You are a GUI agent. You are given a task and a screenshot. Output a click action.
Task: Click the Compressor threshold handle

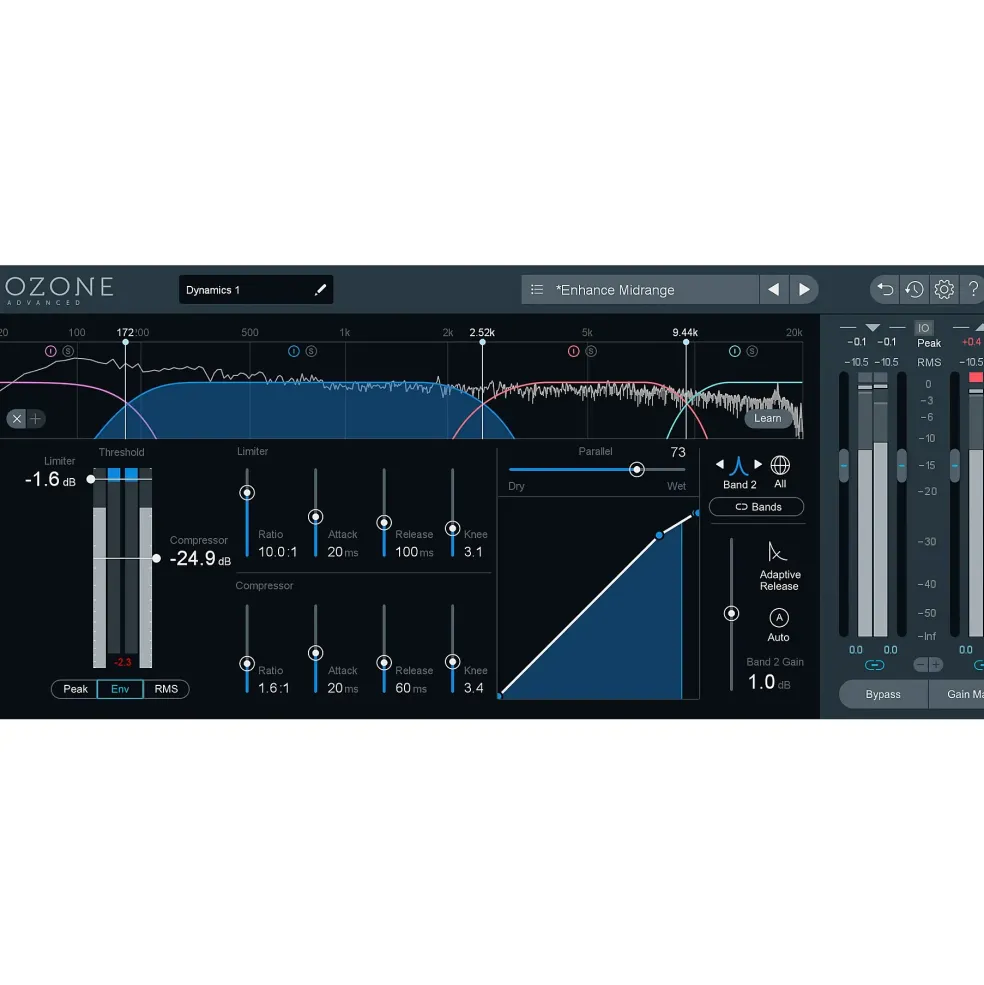pyautogui.click(x=156, y=558)
